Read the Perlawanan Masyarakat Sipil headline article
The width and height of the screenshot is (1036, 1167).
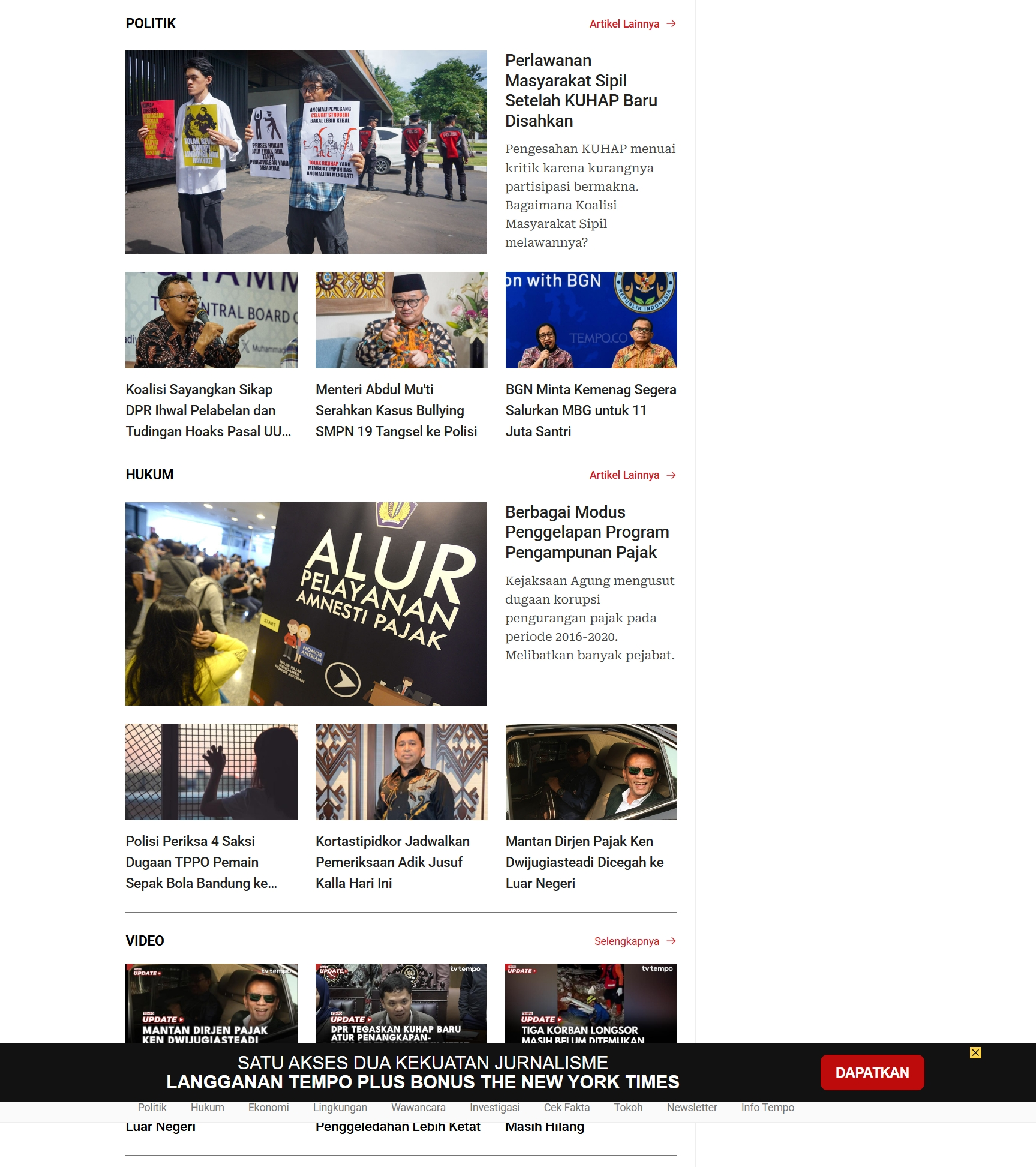click(x=581, y=91)
